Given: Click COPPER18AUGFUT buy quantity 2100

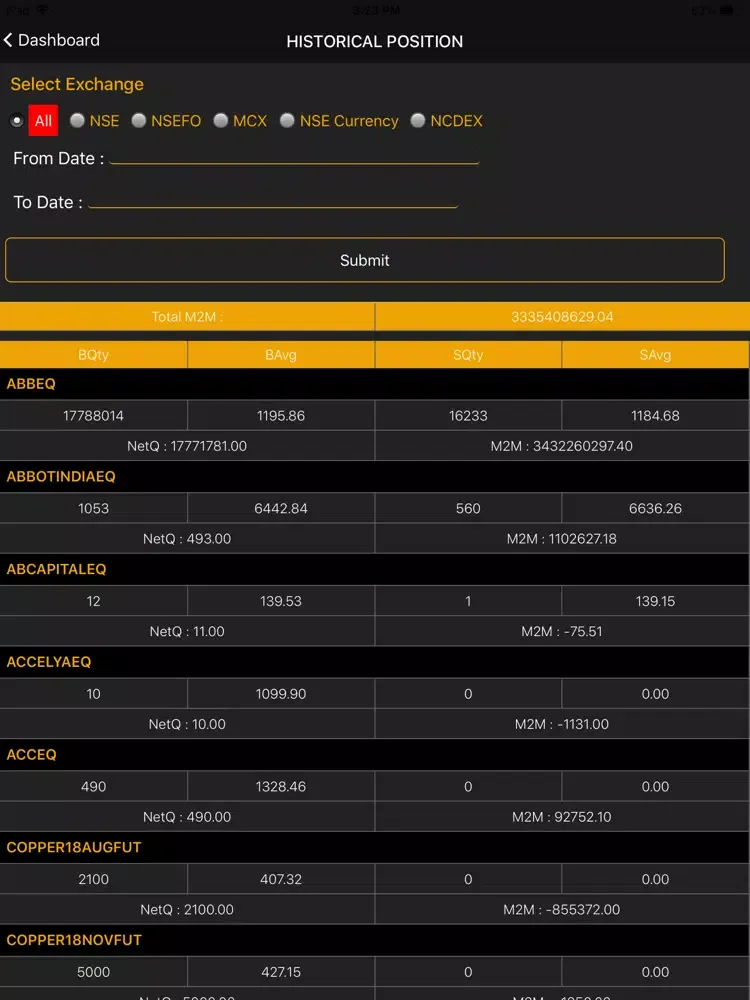Looking at the screenshot, I should [93, 879].
